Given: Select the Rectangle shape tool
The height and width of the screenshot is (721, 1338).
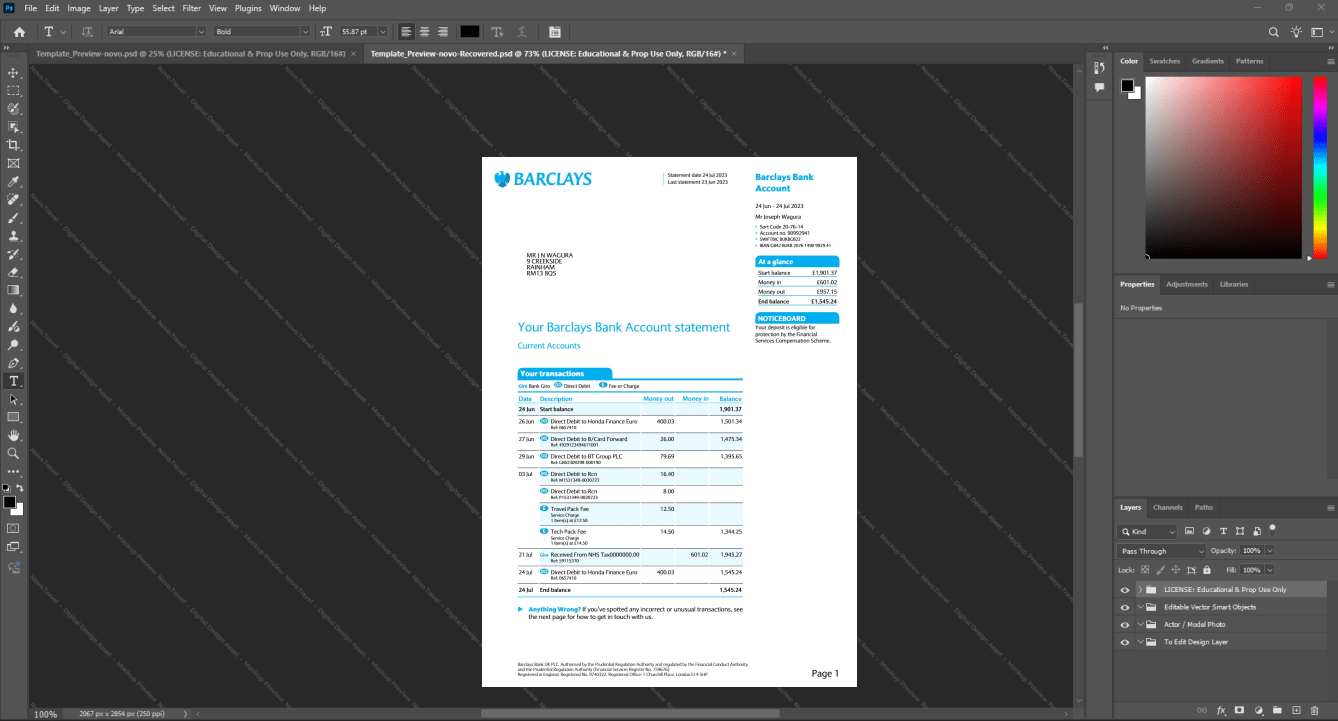Looking at the screenshot, I should 13,417.
